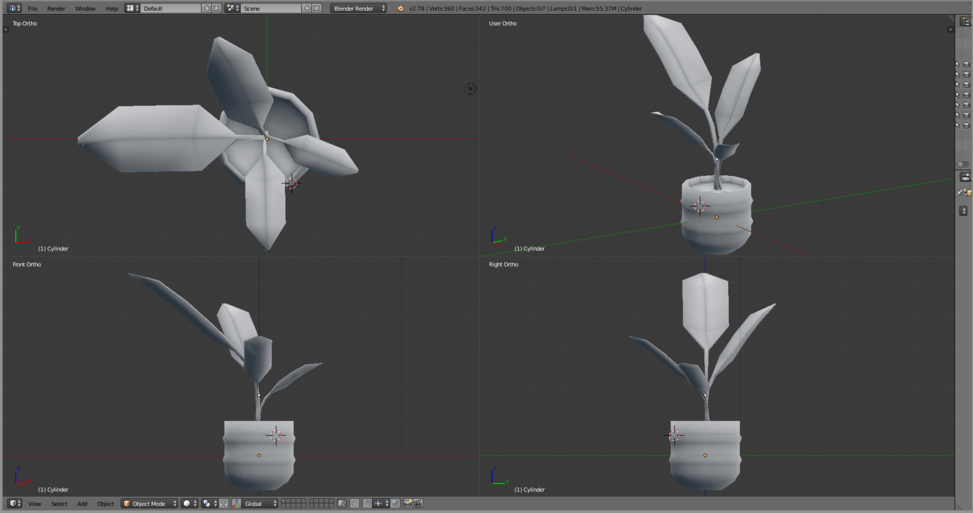Viewport: 973px width, 513px height.
Task: Click the Front Ortho view label
Action: click(x=27, y=264)
